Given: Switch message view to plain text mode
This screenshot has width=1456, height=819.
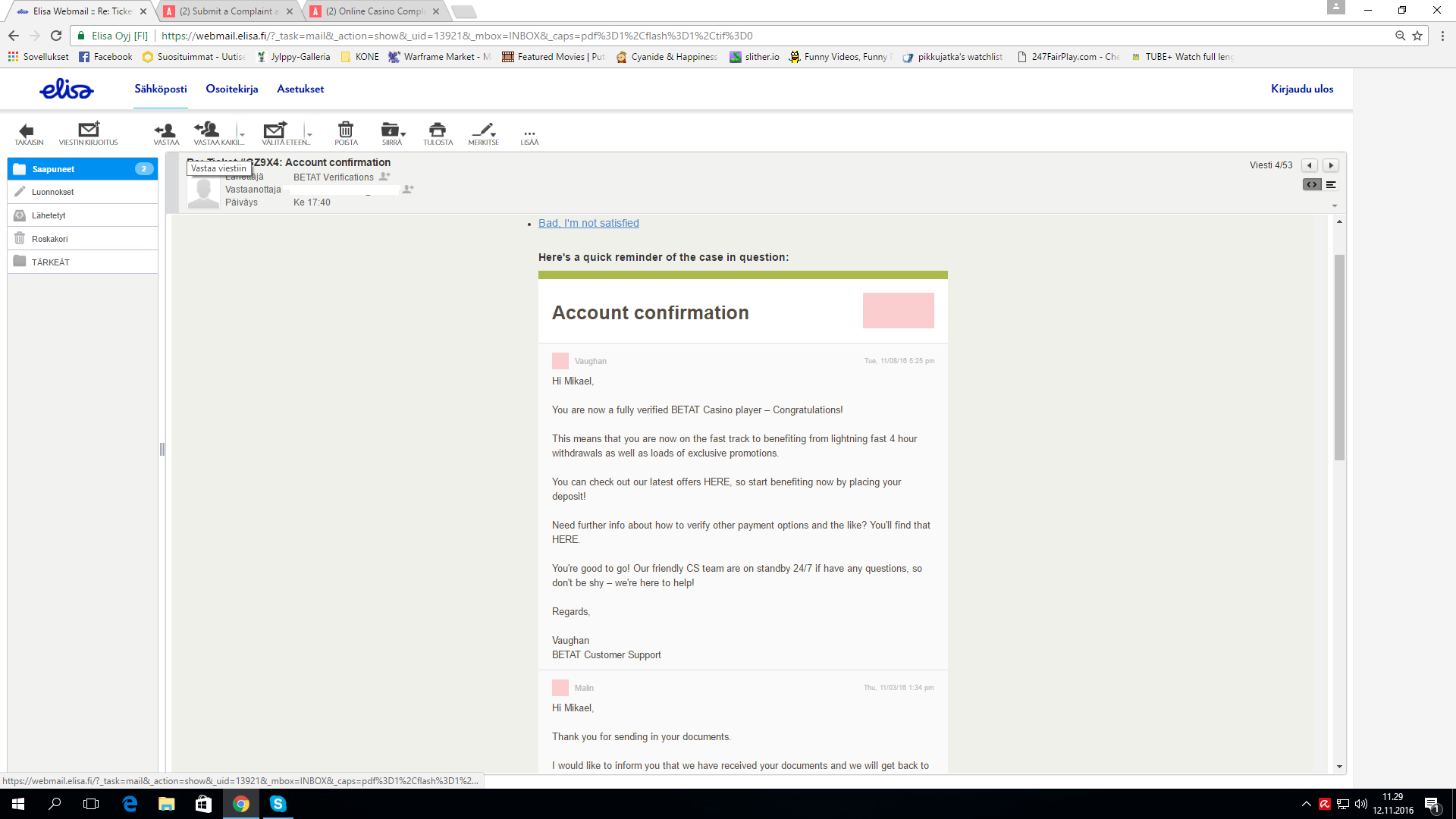Looking at the screenshot, I should pos(1331,185).
